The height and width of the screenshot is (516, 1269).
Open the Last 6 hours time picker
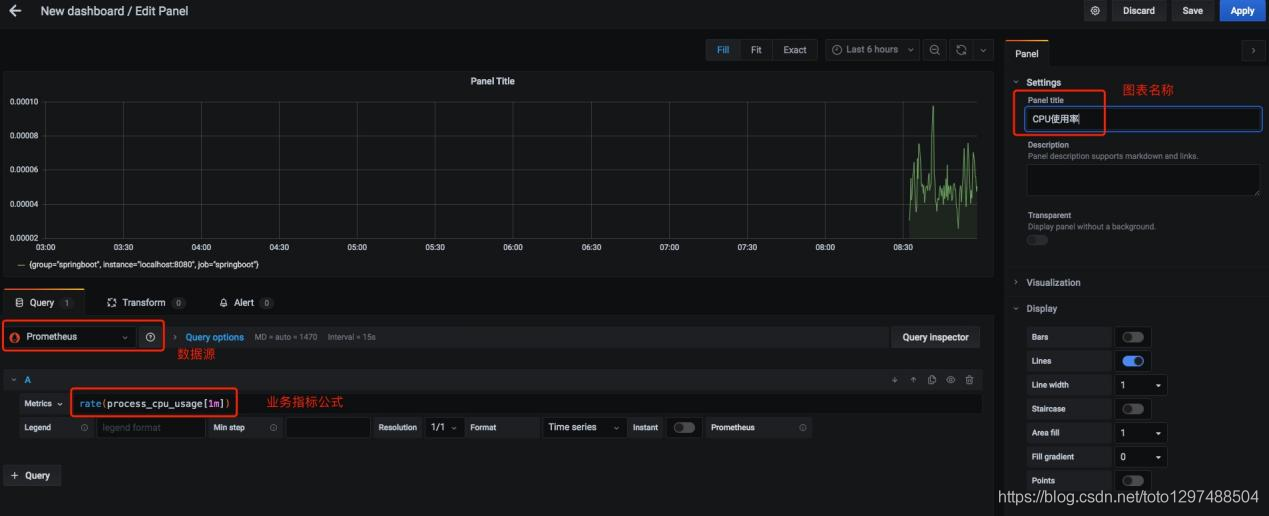coord(872,50)
